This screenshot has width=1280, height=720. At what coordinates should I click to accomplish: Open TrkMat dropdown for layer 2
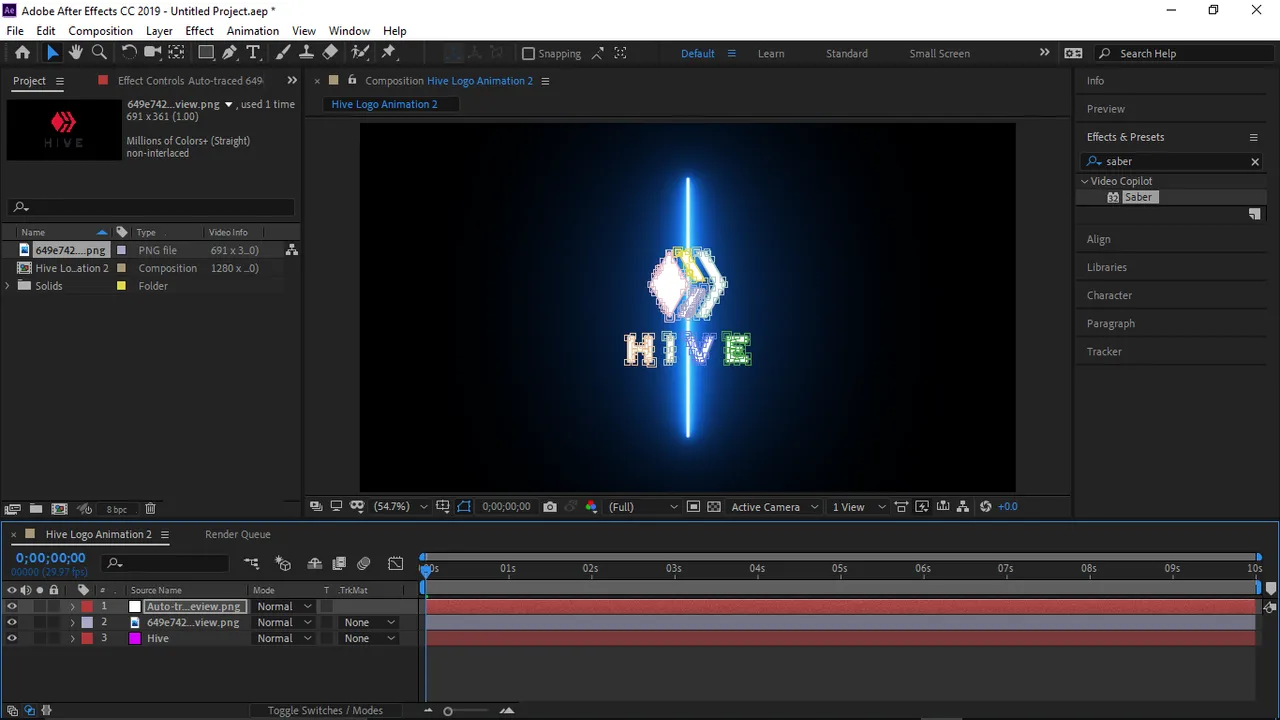click(370, 622)
